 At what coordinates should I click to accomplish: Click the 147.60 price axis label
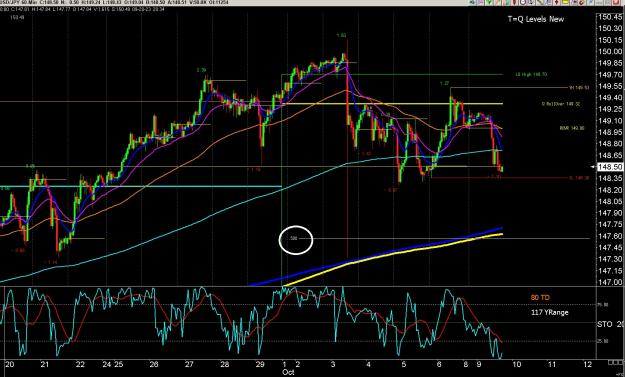(x=610, y=236)
